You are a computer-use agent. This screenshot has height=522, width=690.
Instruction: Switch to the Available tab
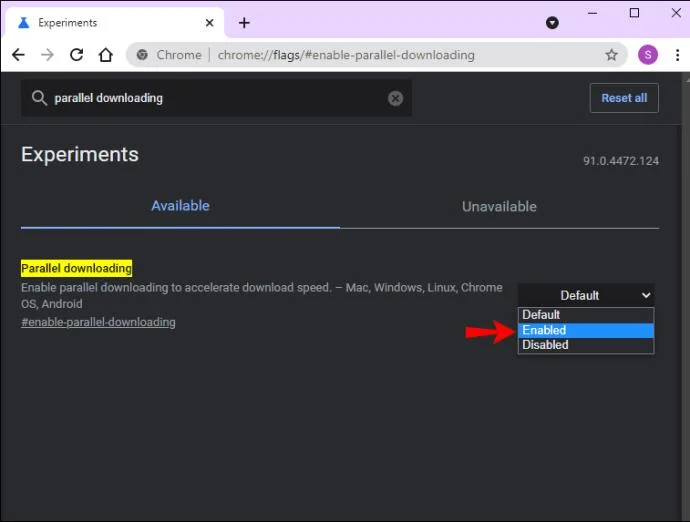[180, 206]
